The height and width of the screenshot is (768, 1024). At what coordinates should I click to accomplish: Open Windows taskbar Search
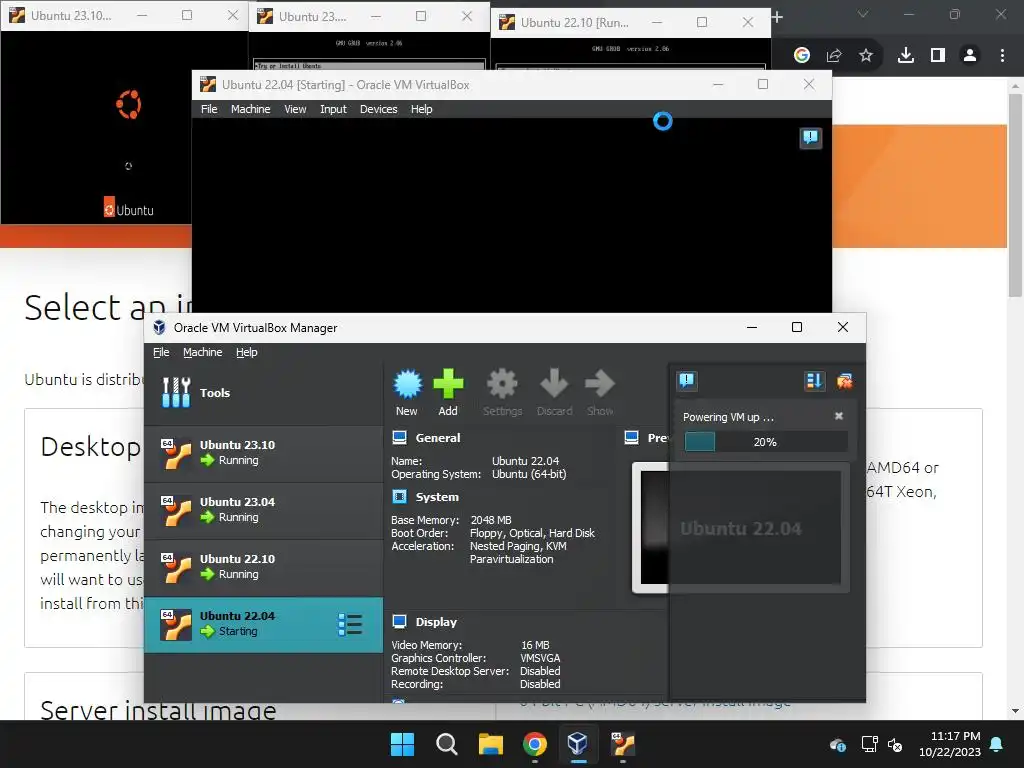pyautogui.click(x=447, y=744)
